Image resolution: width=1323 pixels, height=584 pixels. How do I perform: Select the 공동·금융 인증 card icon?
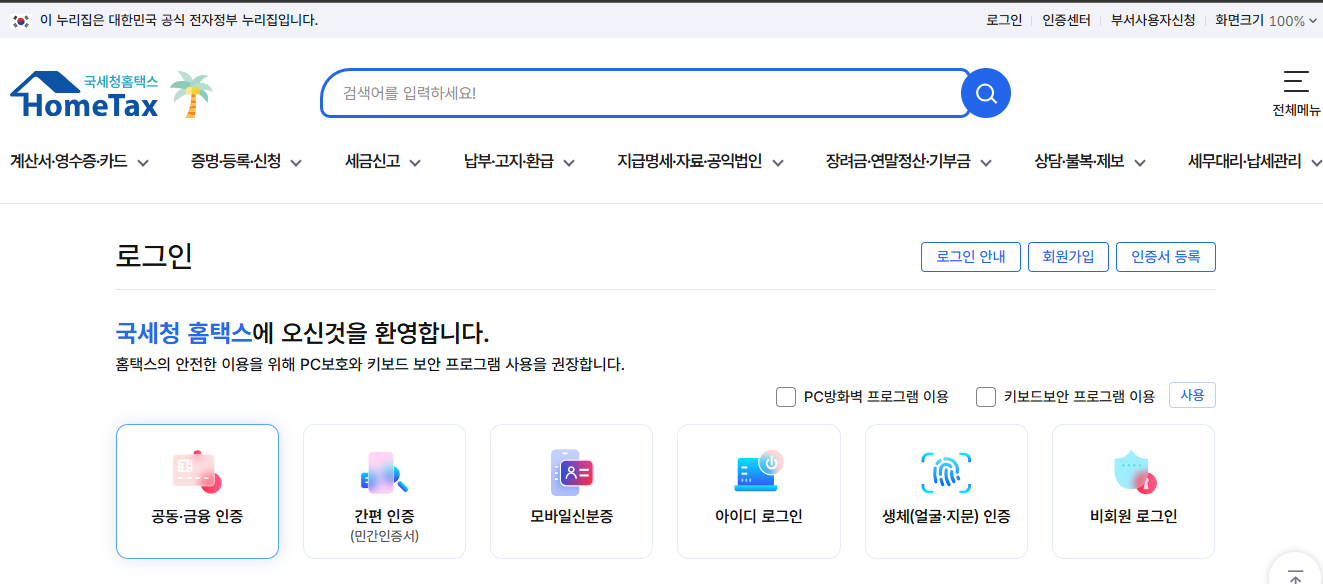coord(197,470)
